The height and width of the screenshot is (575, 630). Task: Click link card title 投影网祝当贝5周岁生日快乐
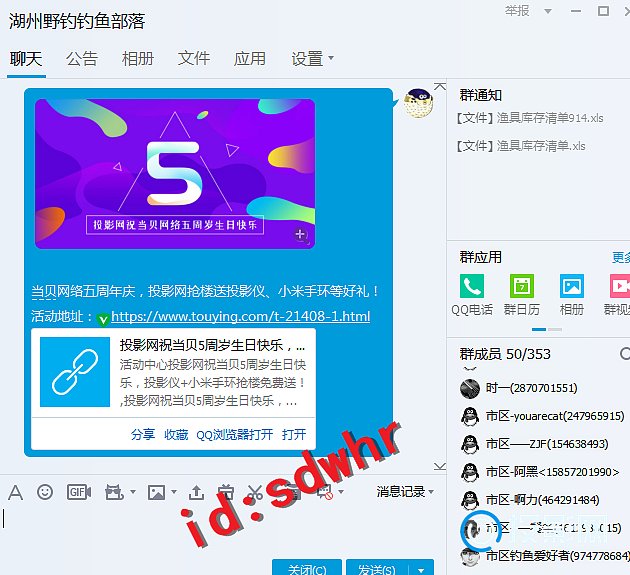[x=212, y=346]
